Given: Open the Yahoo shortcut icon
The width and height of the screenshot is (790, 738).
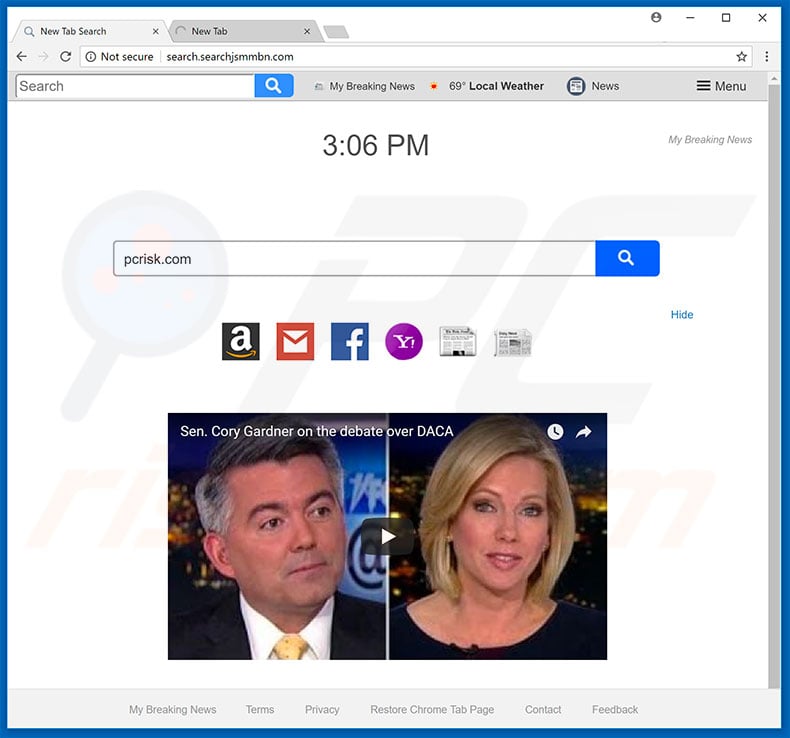Looking at the screenshot, I should click(x=404, y=342).
